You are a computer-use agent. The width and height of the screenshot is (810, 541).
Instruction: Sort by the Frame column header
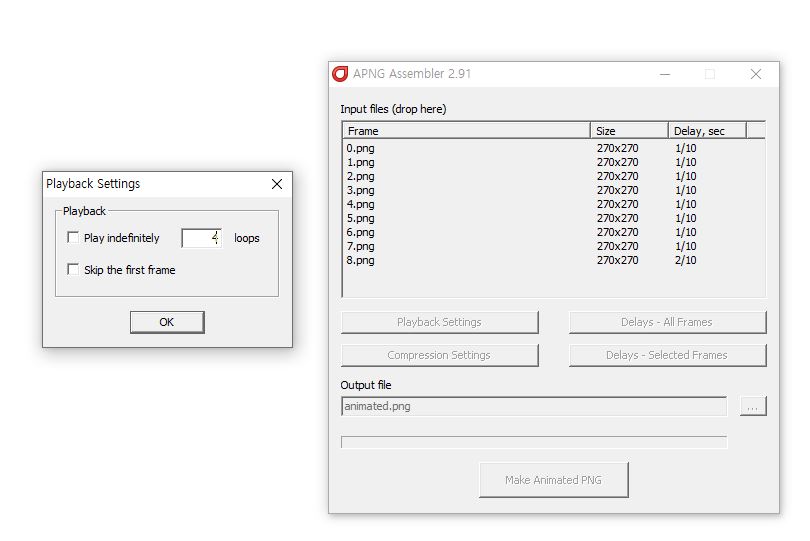tap(466, 131)
